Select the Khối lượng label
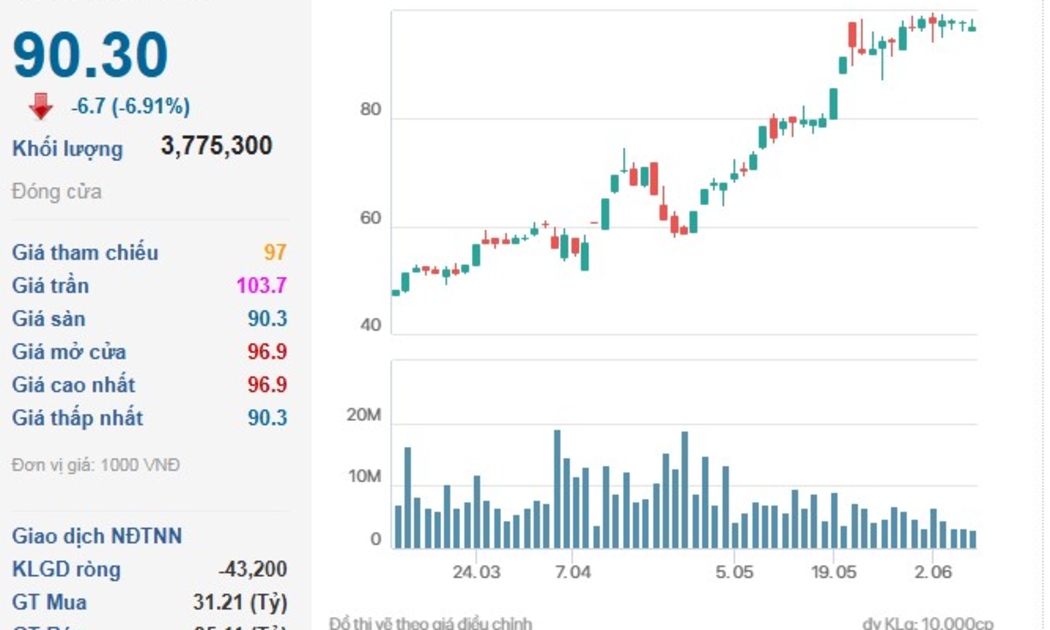 tap(67, 149)
